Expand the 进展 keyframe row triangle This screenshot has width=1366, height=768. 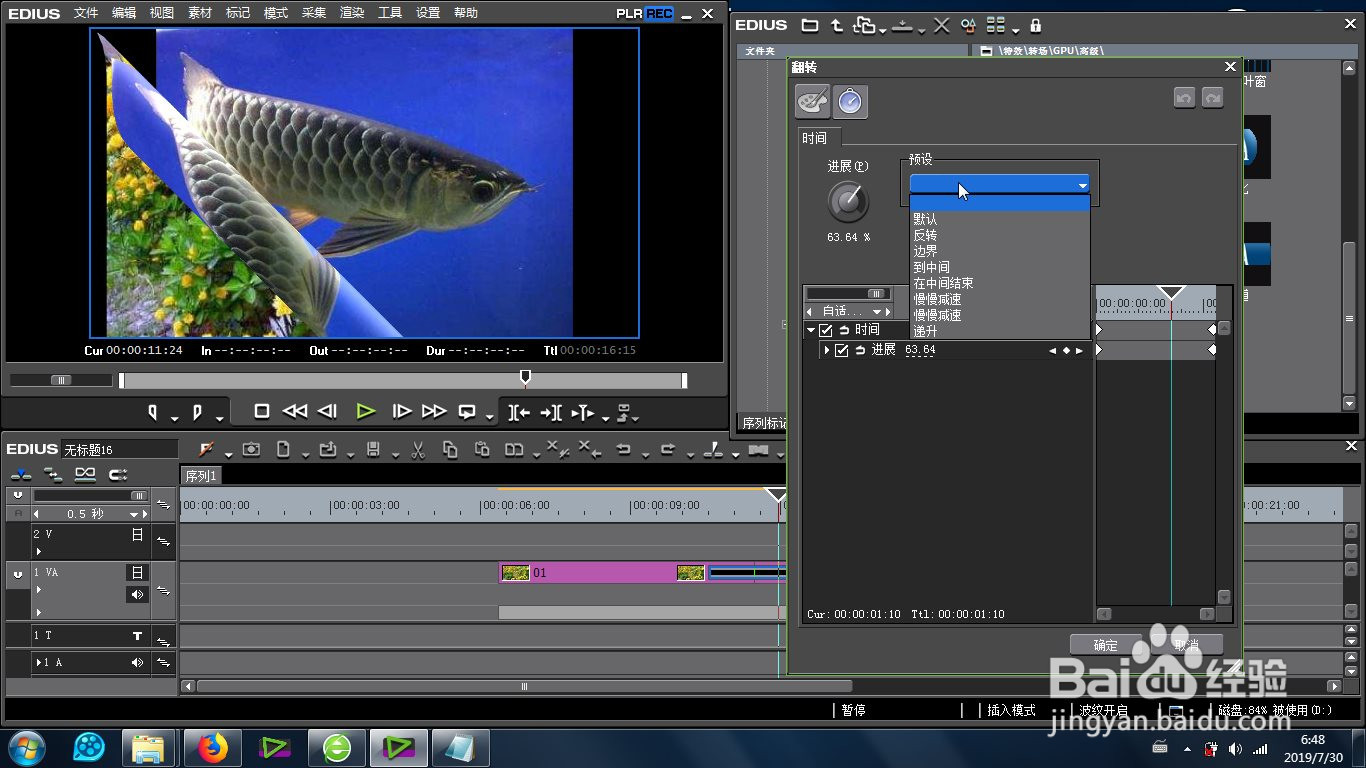point(827,350)
